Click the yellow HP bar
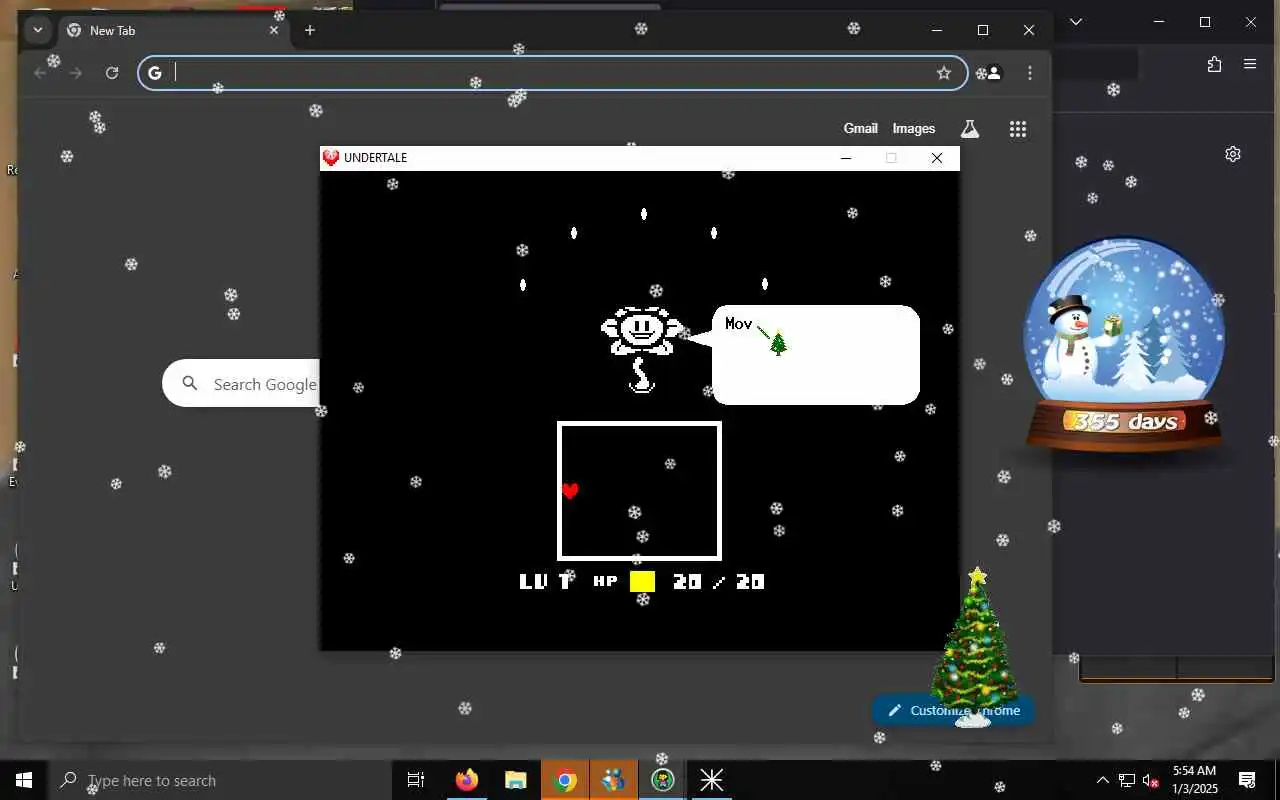This screenshot has height=800, width=1280. click(x=642, y=581)
